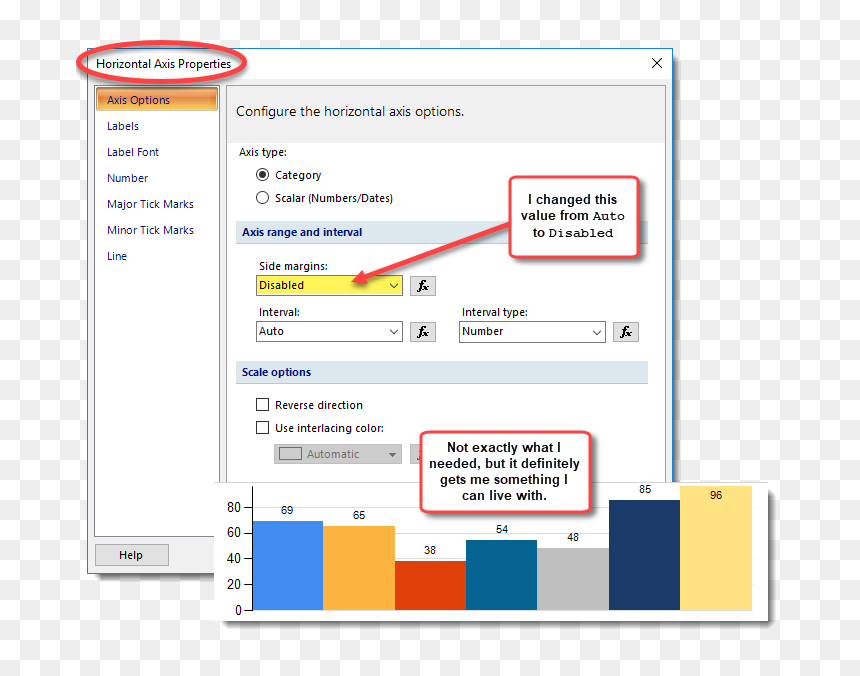
Task: Open the Label Font page
Action: pyautogui.click(x=133, y=152)
